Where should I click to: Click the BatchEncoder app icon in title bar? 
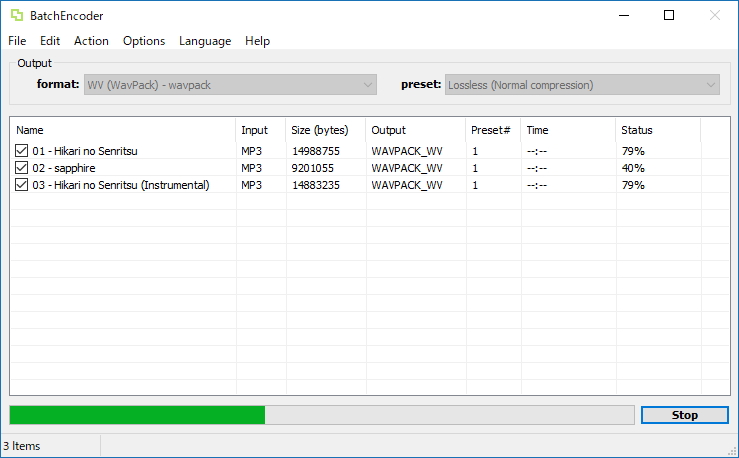coord(16,16)
